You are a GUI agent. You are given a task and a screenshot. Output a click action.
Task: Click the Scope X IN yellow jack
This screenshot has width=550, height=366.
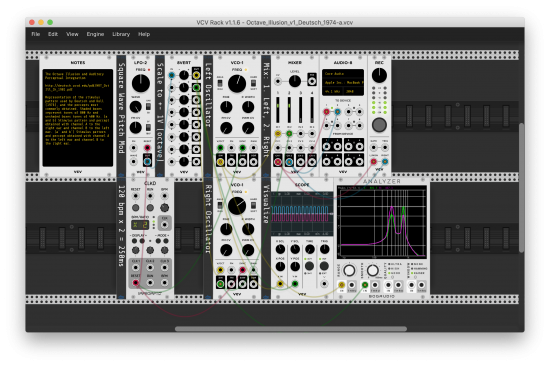point(280,284)
